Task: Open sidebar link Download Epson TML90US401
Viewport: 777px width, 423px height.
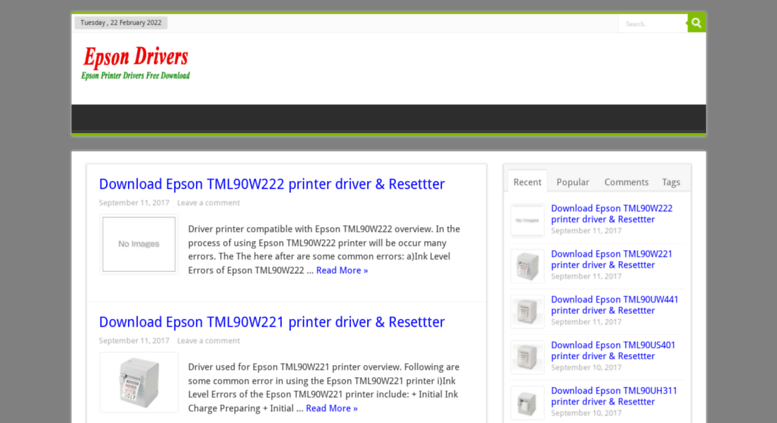Action: tap(613, 351)
